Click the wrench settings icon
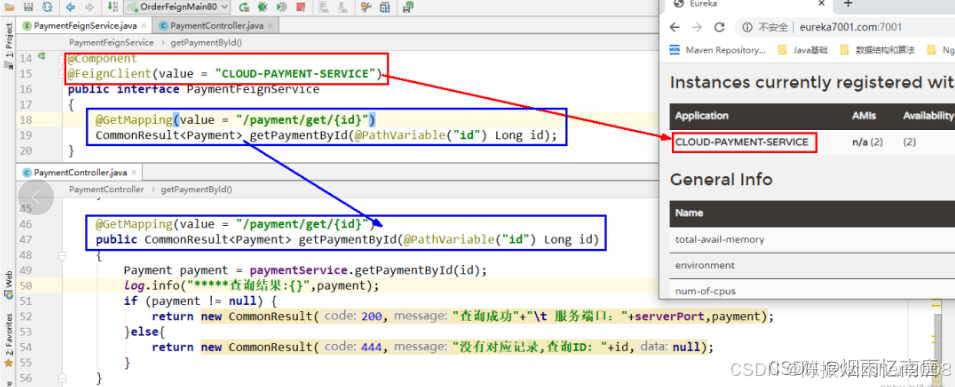 [x=366, y=7]
